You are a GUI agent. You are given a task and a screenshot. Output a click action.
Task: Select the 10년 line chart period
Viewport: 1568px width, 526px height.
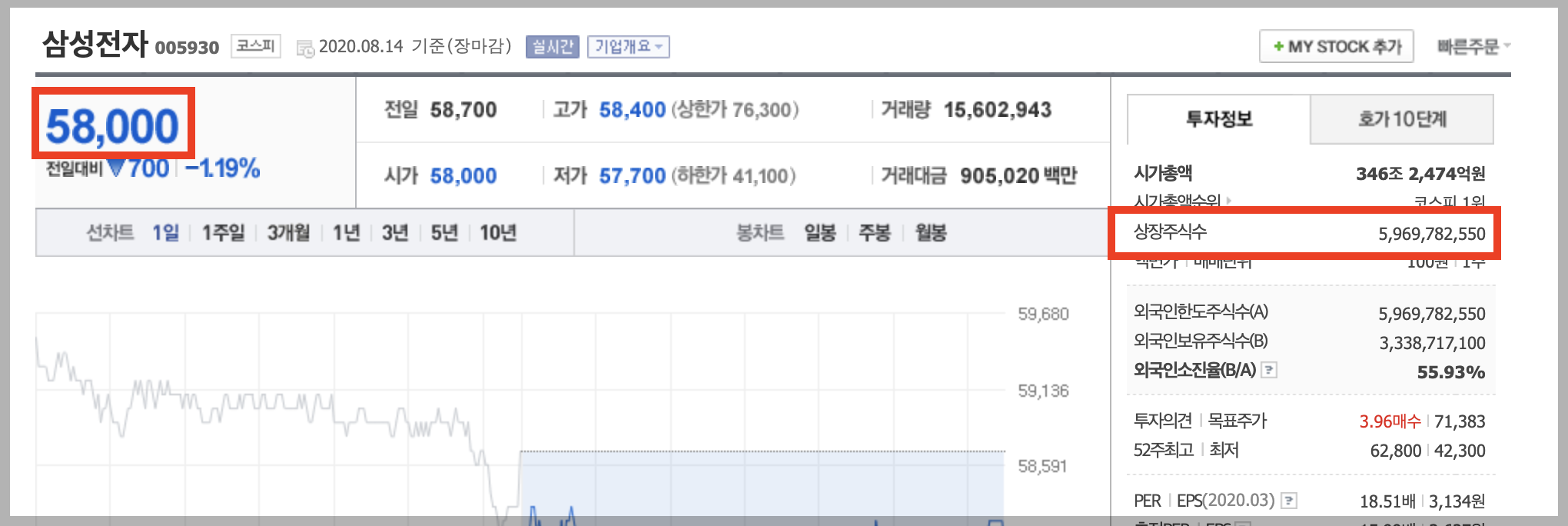pos(498,232)
